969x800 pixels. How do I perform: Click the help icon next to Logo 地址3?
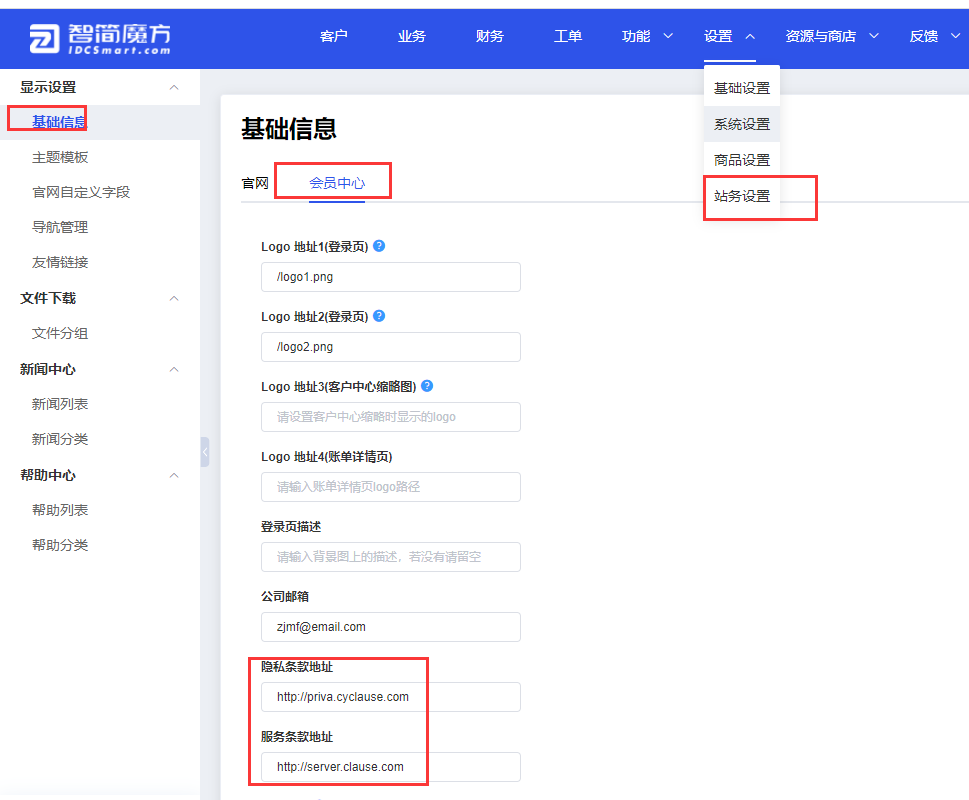click(x=427, y=386)
